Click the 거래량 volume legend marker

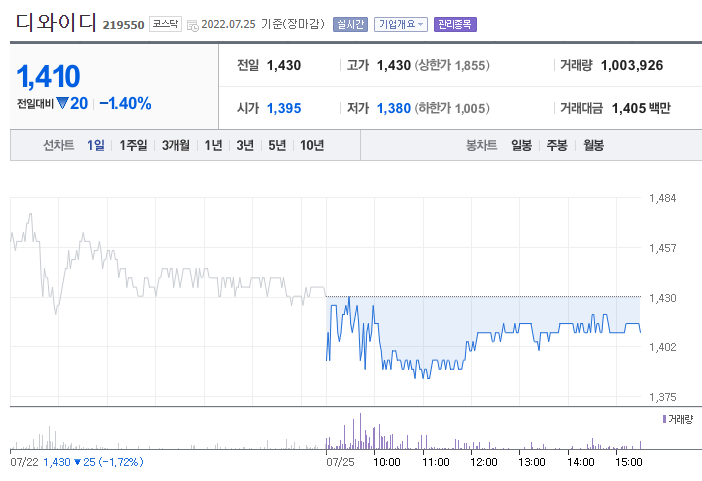664,419
